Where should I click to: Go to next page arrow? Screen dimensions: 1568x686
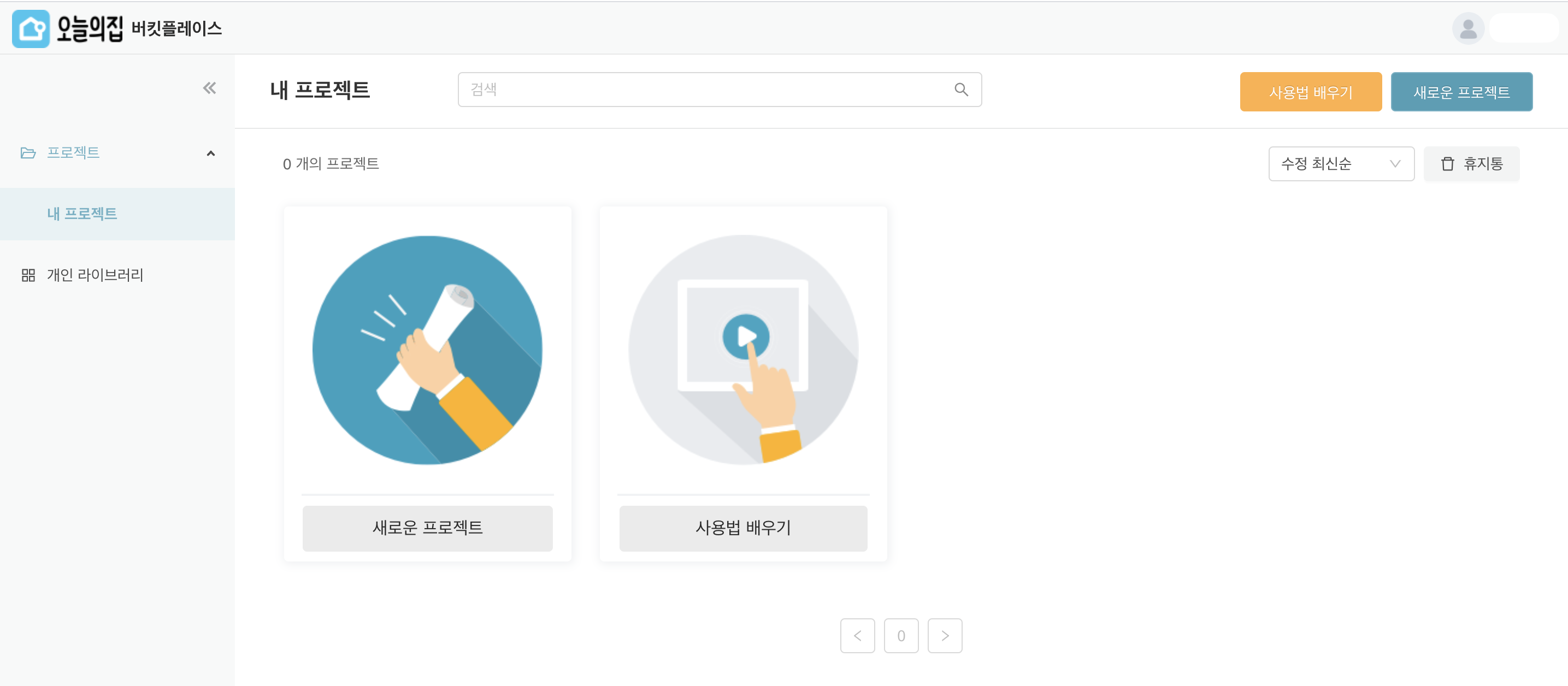click(945, 635)
